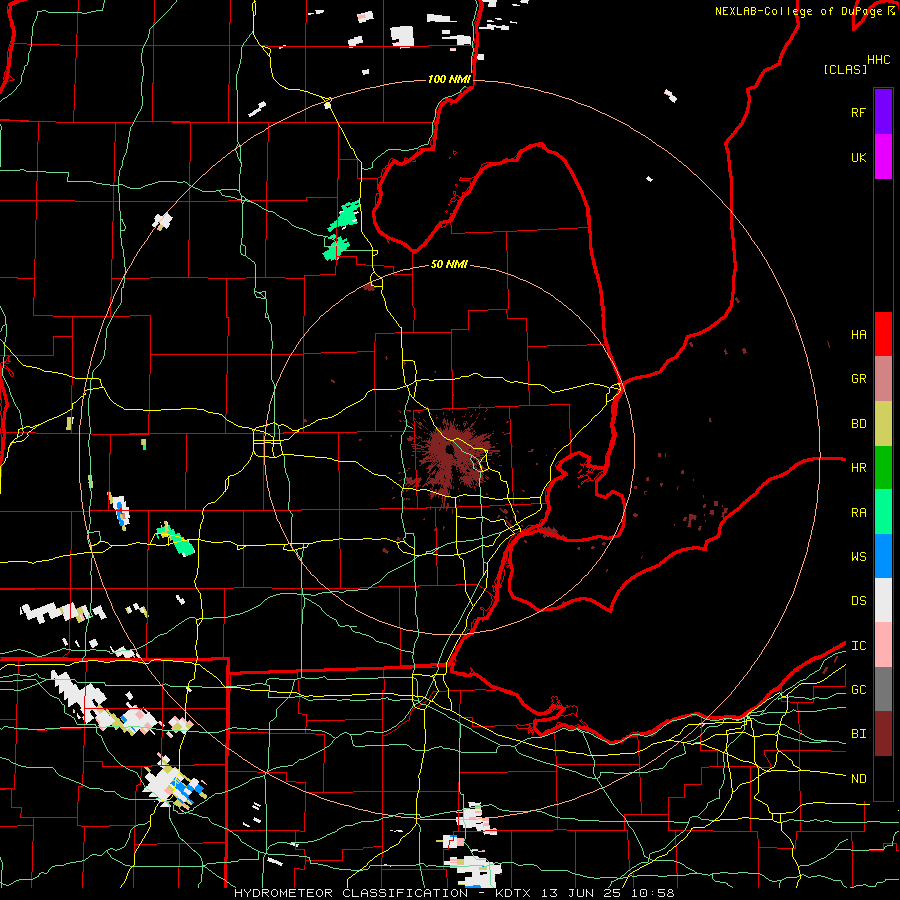Click the ND black legend swatch
Screen dimensions: 900x900
click(x=883, y=778)
